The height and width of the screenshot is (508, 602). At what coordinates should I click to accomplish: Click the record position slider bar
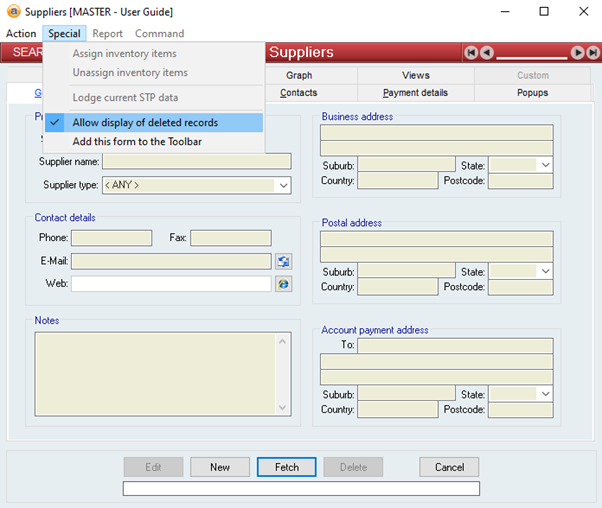pyautogui.click(x=532, y=58)
